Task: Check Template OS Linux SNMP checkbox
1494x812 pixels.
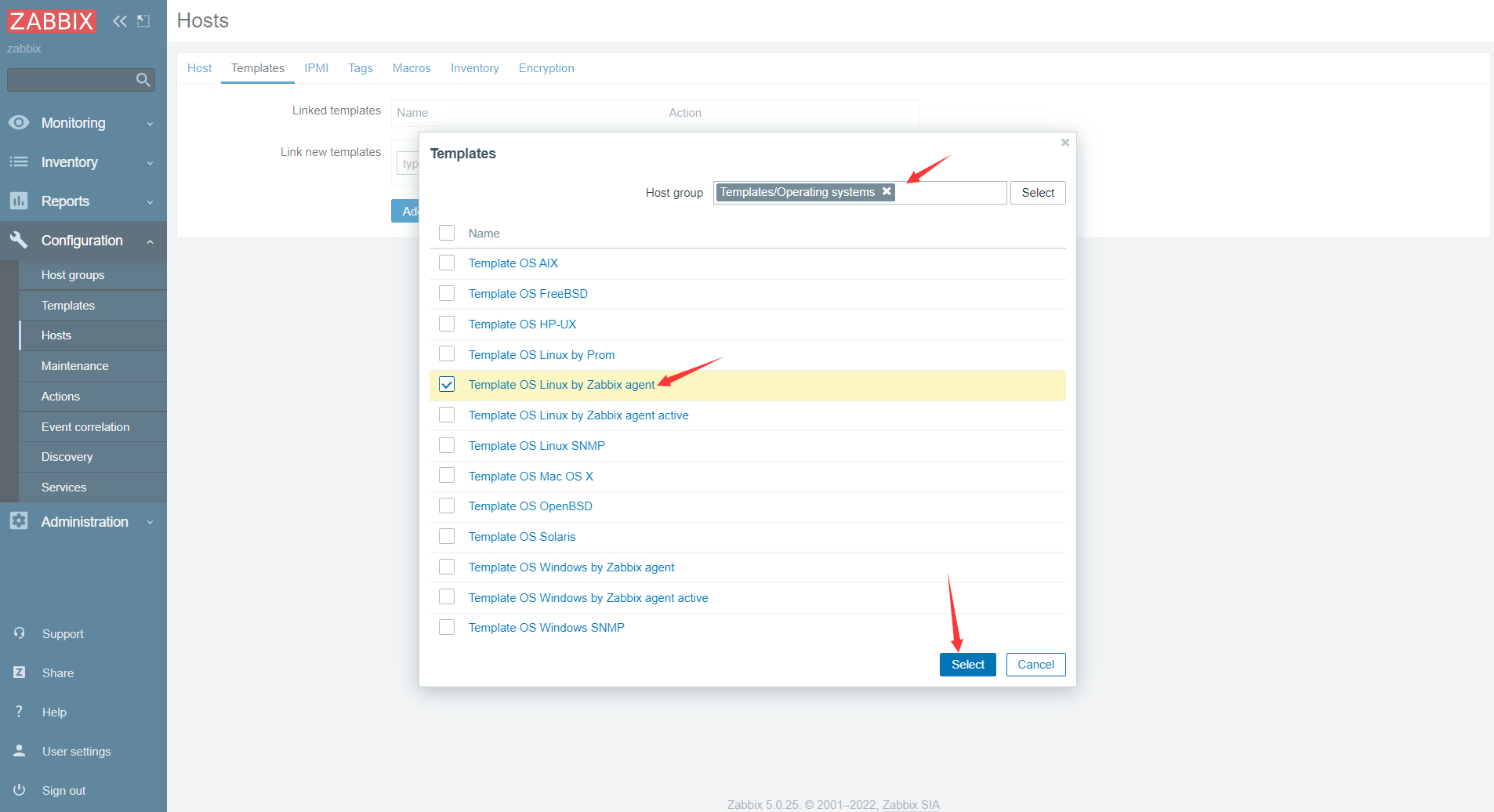Action: tap(447, 445)
